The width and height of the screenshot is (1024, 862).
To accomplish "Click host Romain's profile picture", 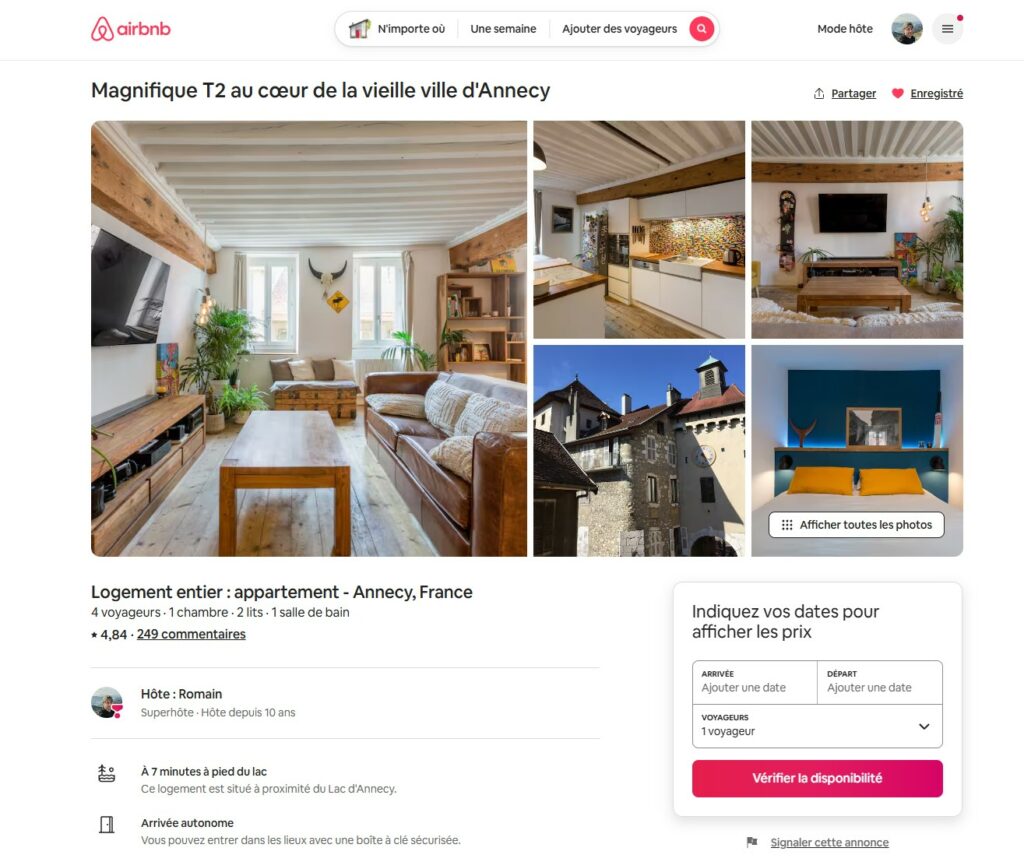I will (107, 703).
